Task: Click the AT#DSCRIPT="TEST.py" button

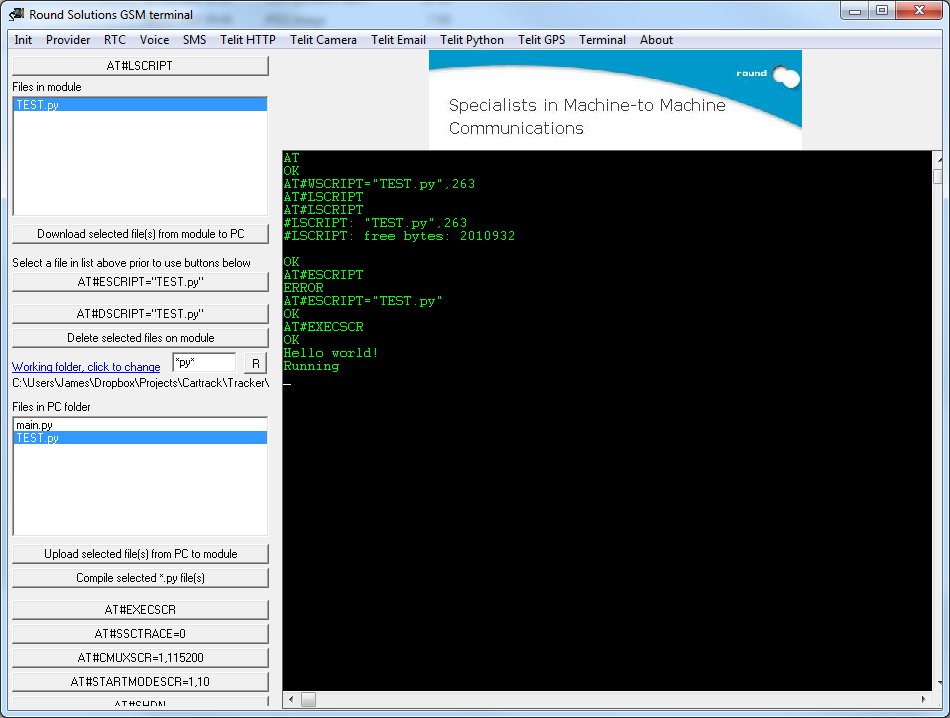Action: tap(140, 314)
